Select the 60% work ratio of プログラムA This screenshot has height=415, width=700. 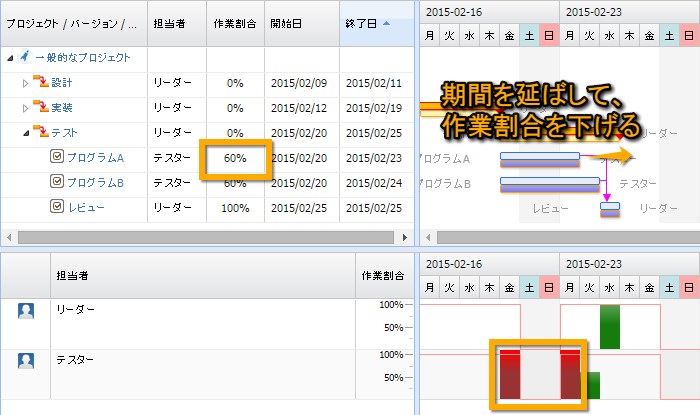[x=235, y=158]
